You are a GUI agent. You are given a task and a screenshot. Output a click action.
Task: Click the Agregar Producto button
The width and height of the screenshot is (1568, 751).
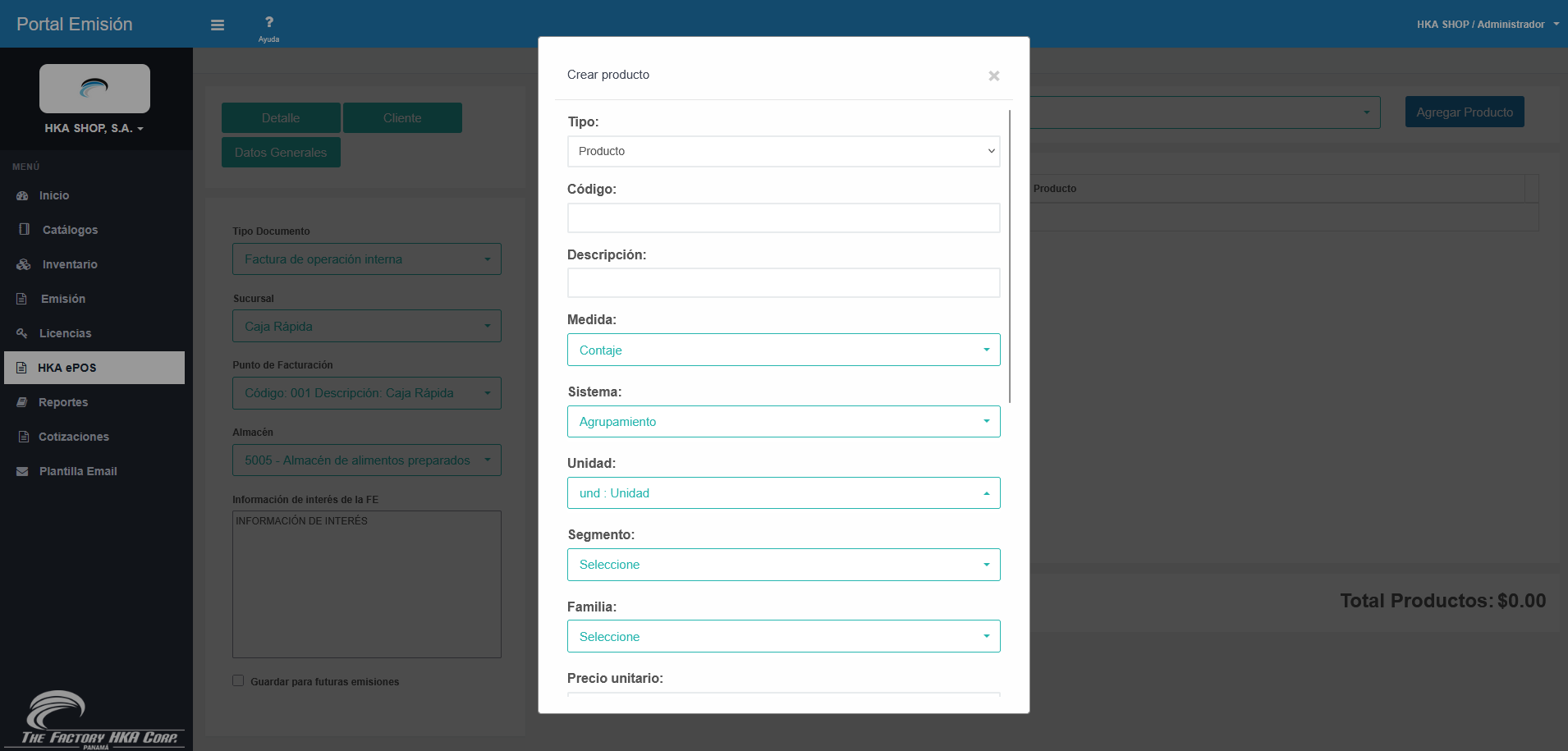(1464, 112)
